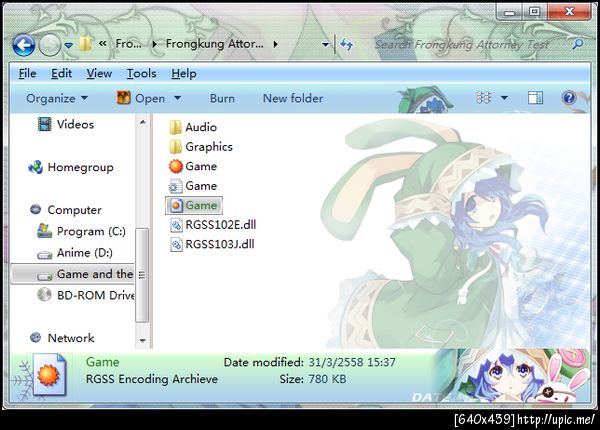600x430 pixels.
Task: Open the Help menu
Action: [184, 73]
